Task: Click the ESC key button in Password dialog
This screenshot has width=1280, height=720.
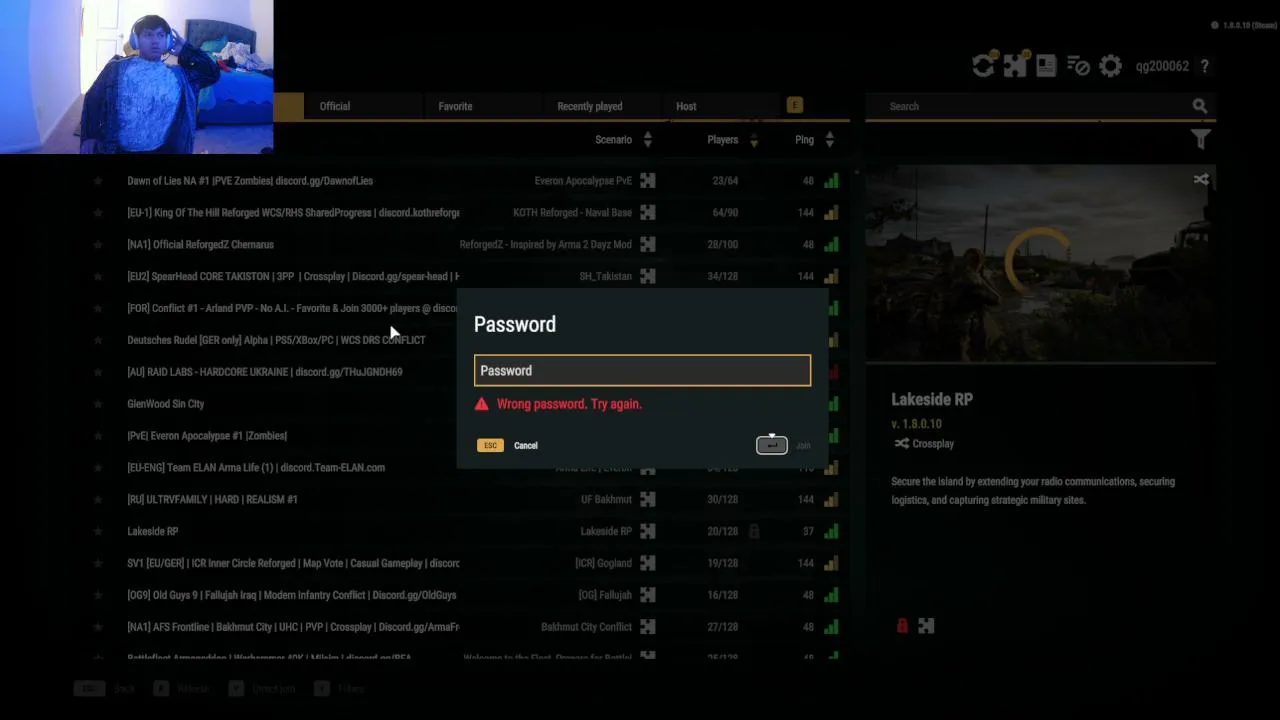Action: tap(490, 446)
